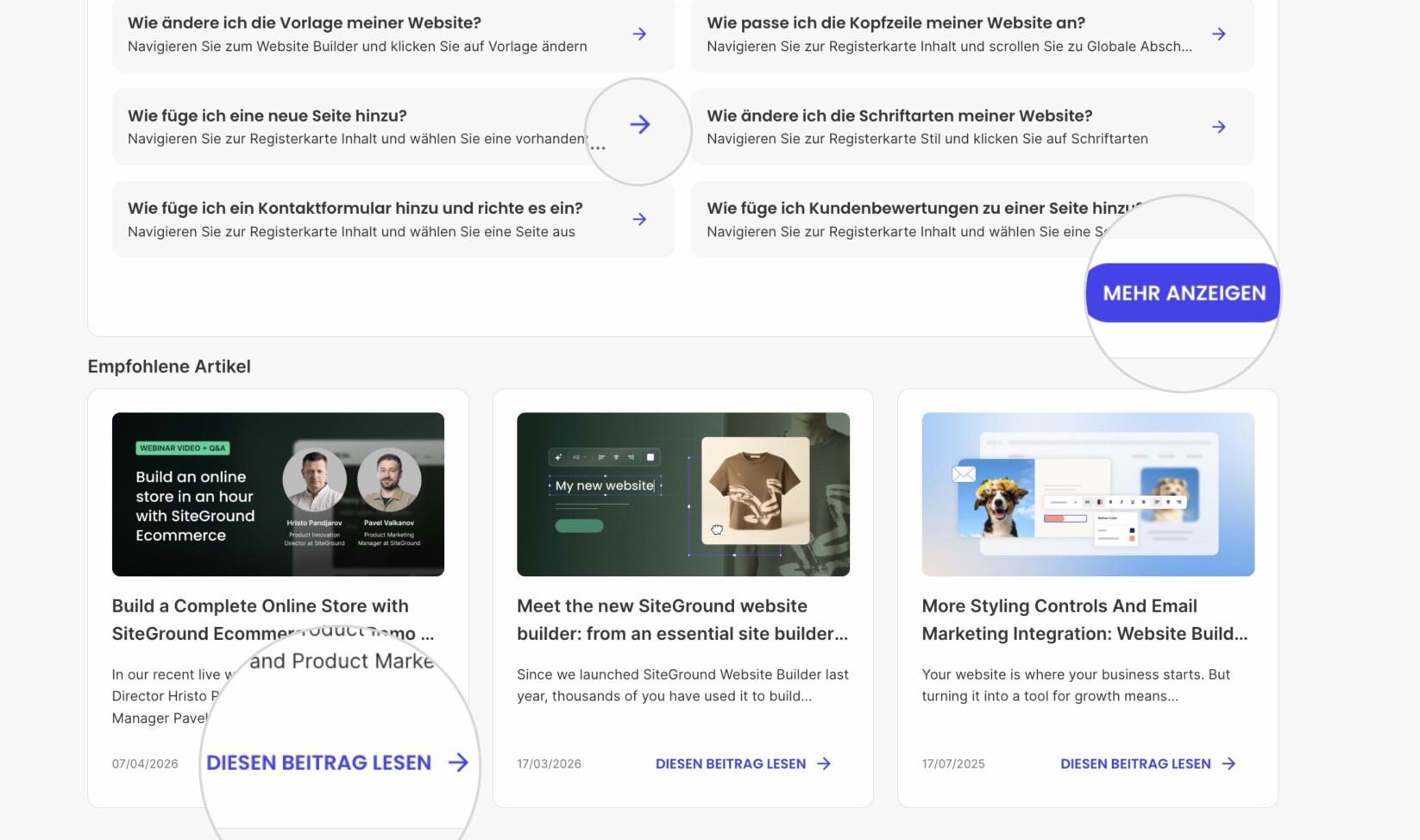Screen dimensions: 1420x840
Task: Click the MEHR ANZEIGEN button
Action: [1184, 293]
